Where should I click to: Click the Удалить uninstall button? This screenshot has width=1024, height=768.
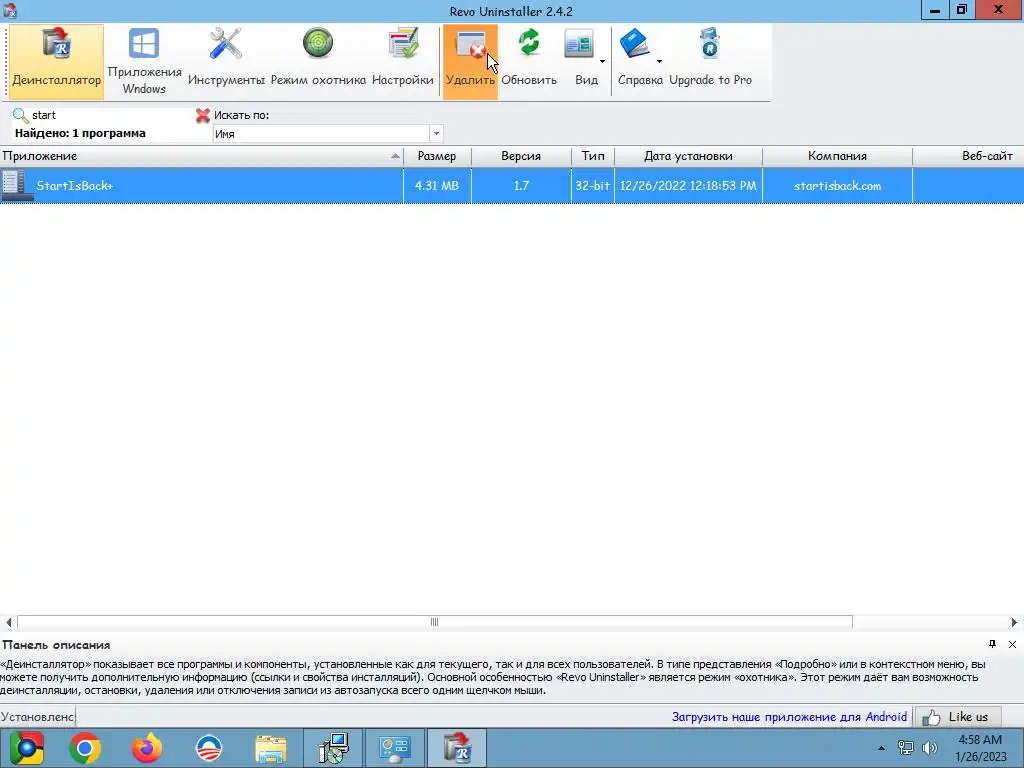pyautogui.click(x=470, y=62)
